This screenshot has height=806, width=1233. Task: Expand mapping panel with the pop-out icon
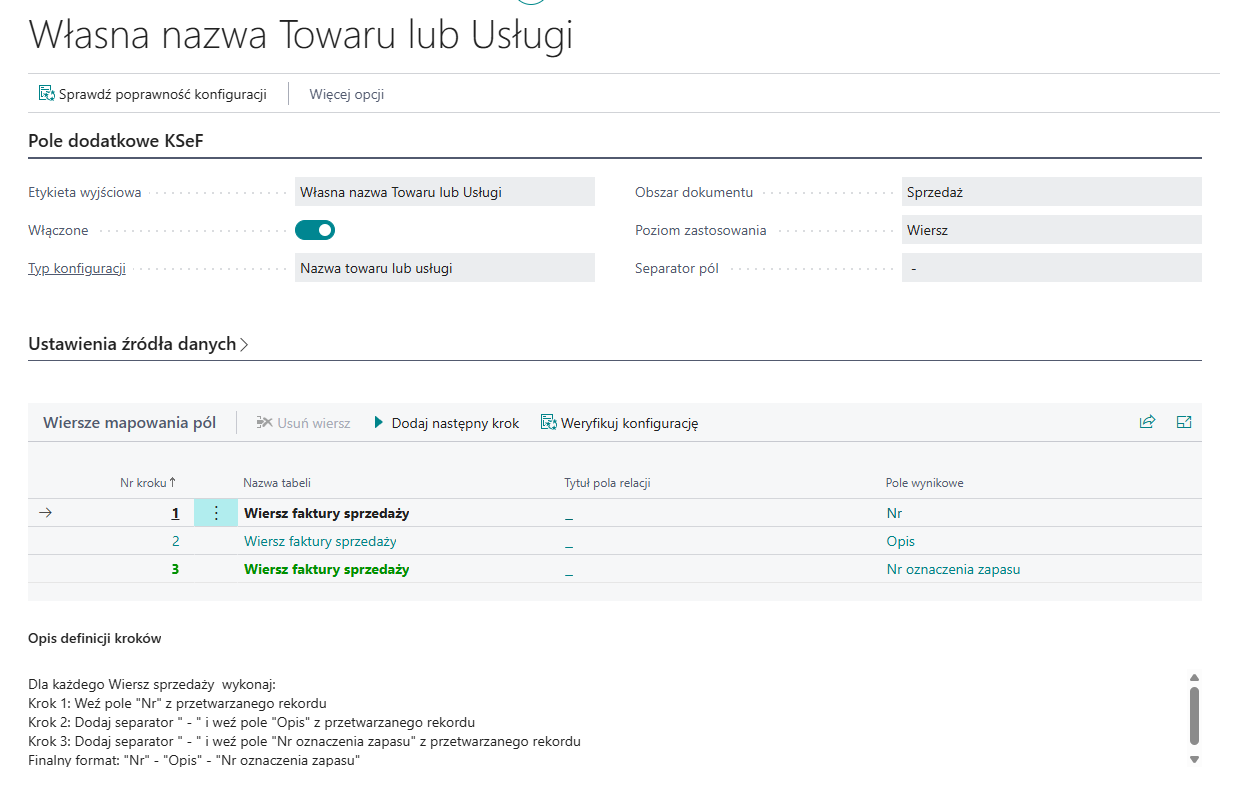(1184, 422)
